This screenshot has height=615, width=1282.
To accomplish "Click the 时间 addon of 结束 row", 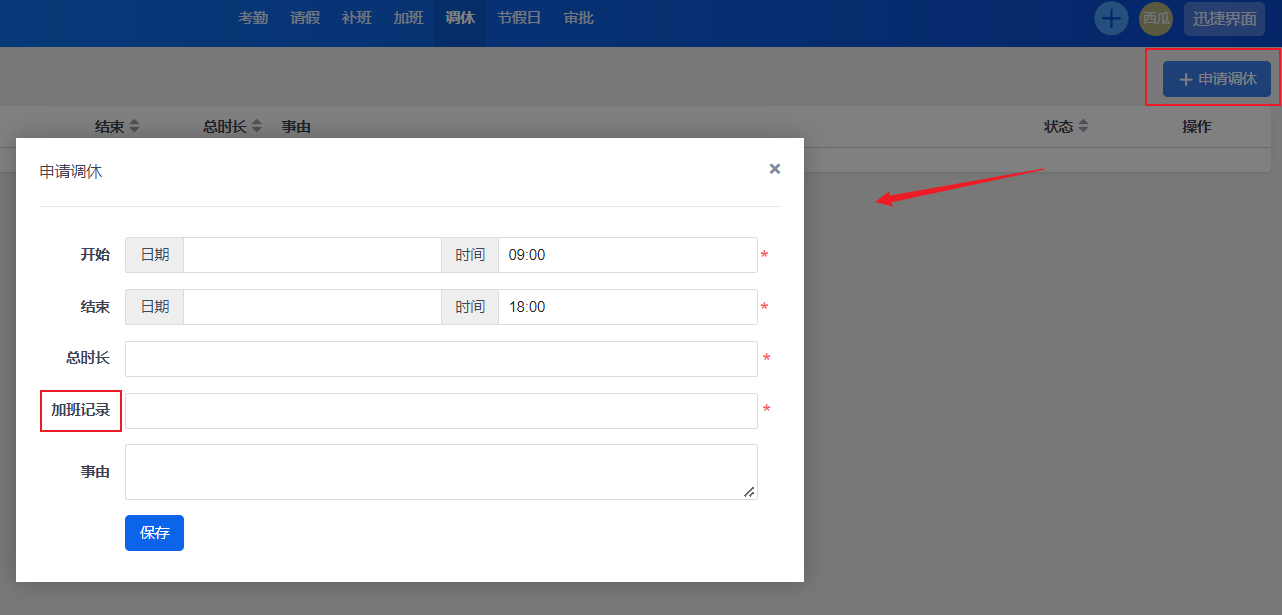I will coord(470,307).
